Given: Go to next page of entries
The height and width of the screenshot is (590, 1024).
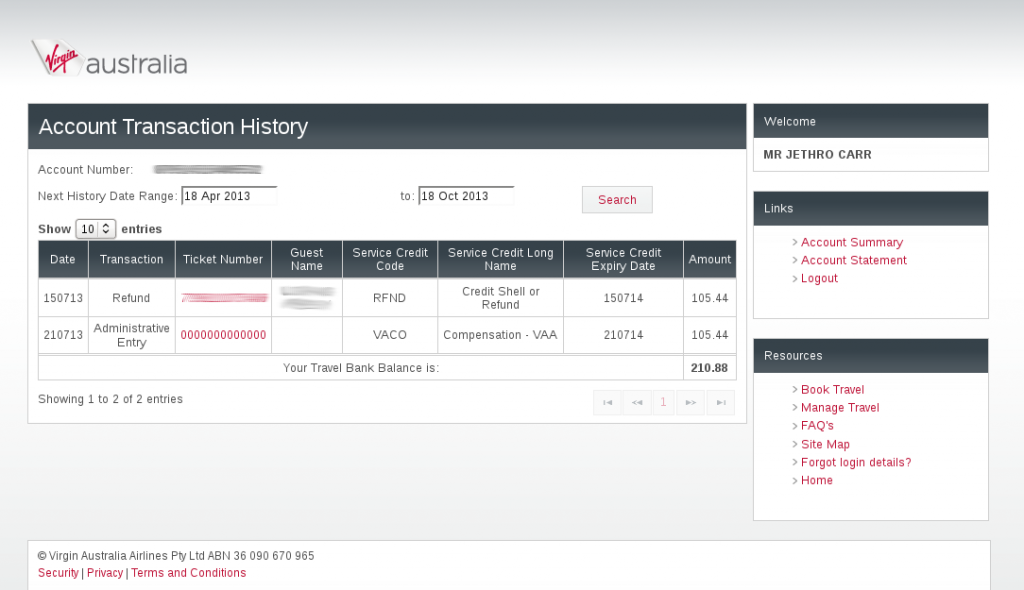Looking at the screenshot, I should tap(690, 402).
